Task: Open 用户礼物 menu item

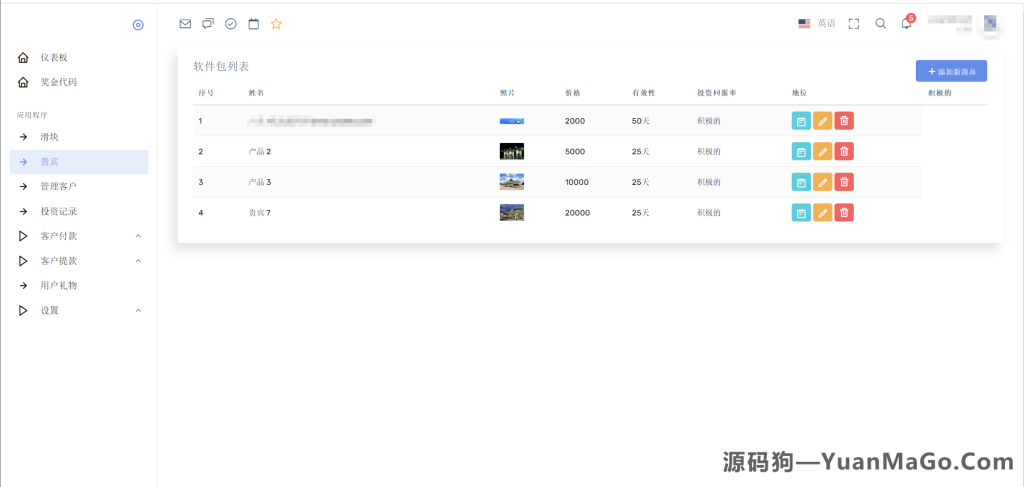Action: click(x=59, y=285)
